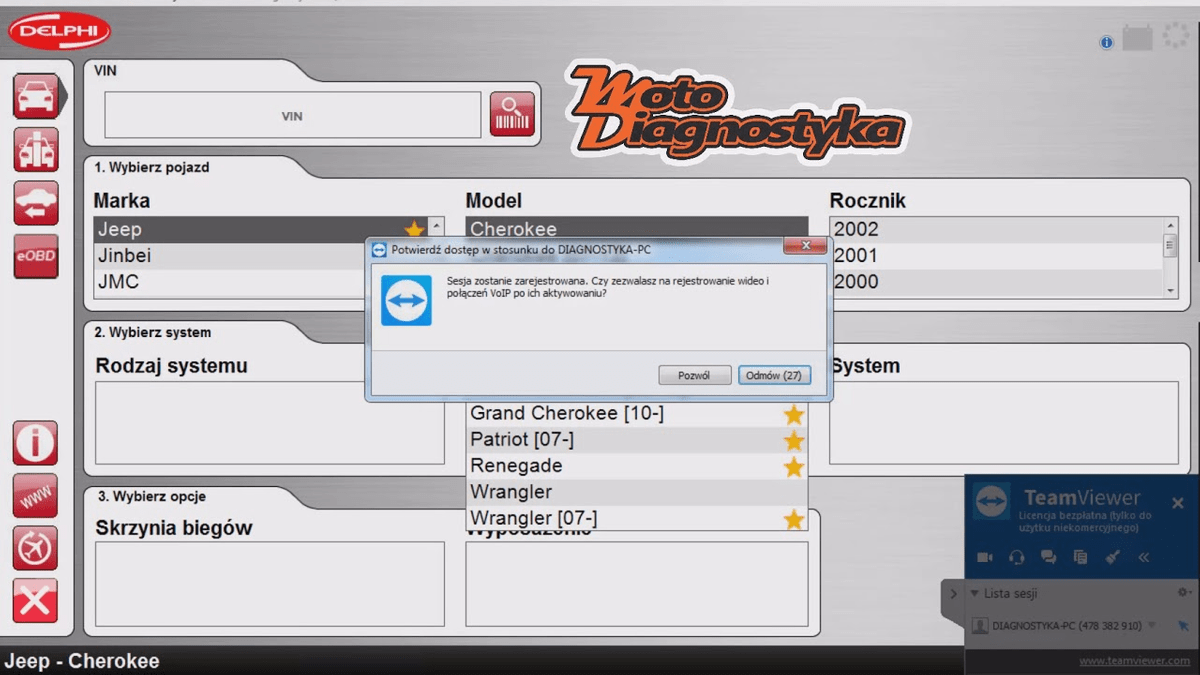This screenshot has width=1200, height=675.
Task: Open the red information (i) sidebar icon
Action: click(x=36, y=442)
